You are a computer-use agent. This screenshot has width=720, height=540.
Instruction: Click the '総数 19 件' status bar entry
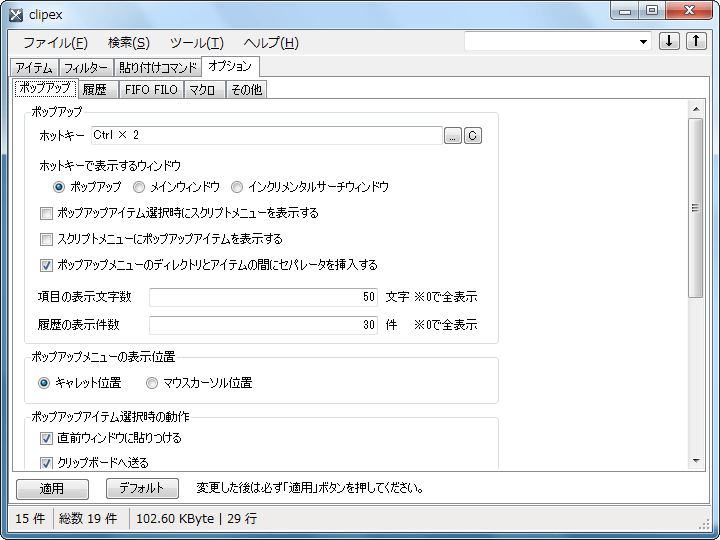coord(88,519)
